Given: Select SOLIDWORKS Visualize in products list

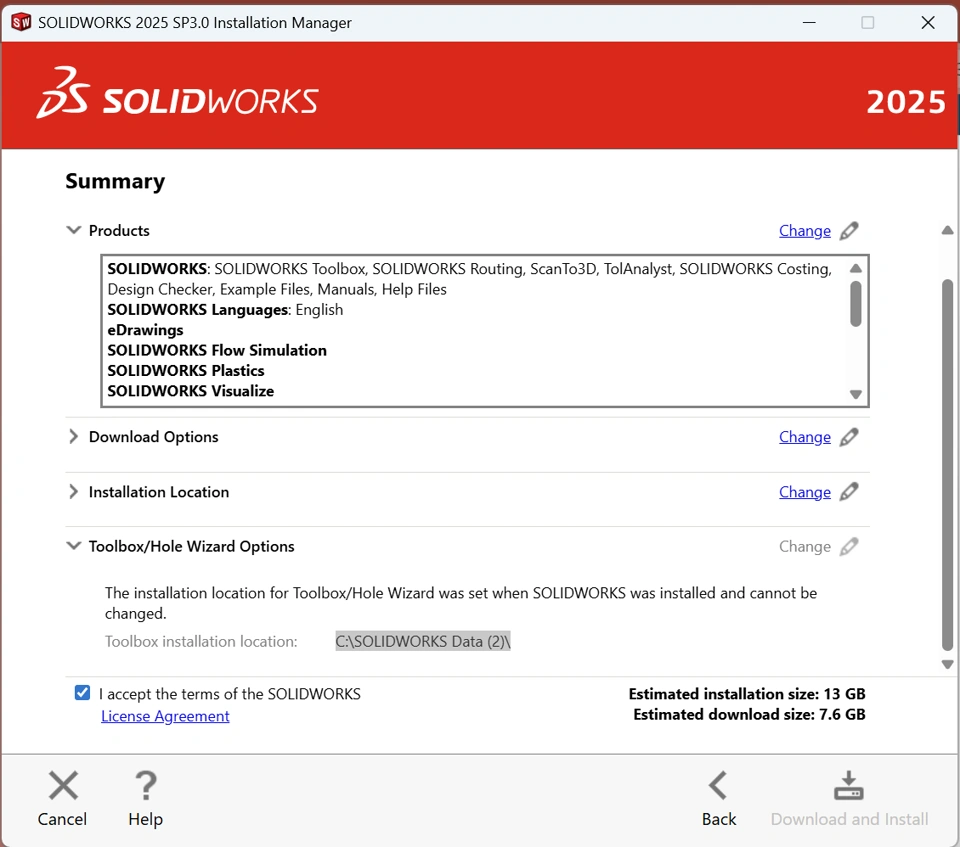Looking at the screenshot, I should tap(190, 391).
